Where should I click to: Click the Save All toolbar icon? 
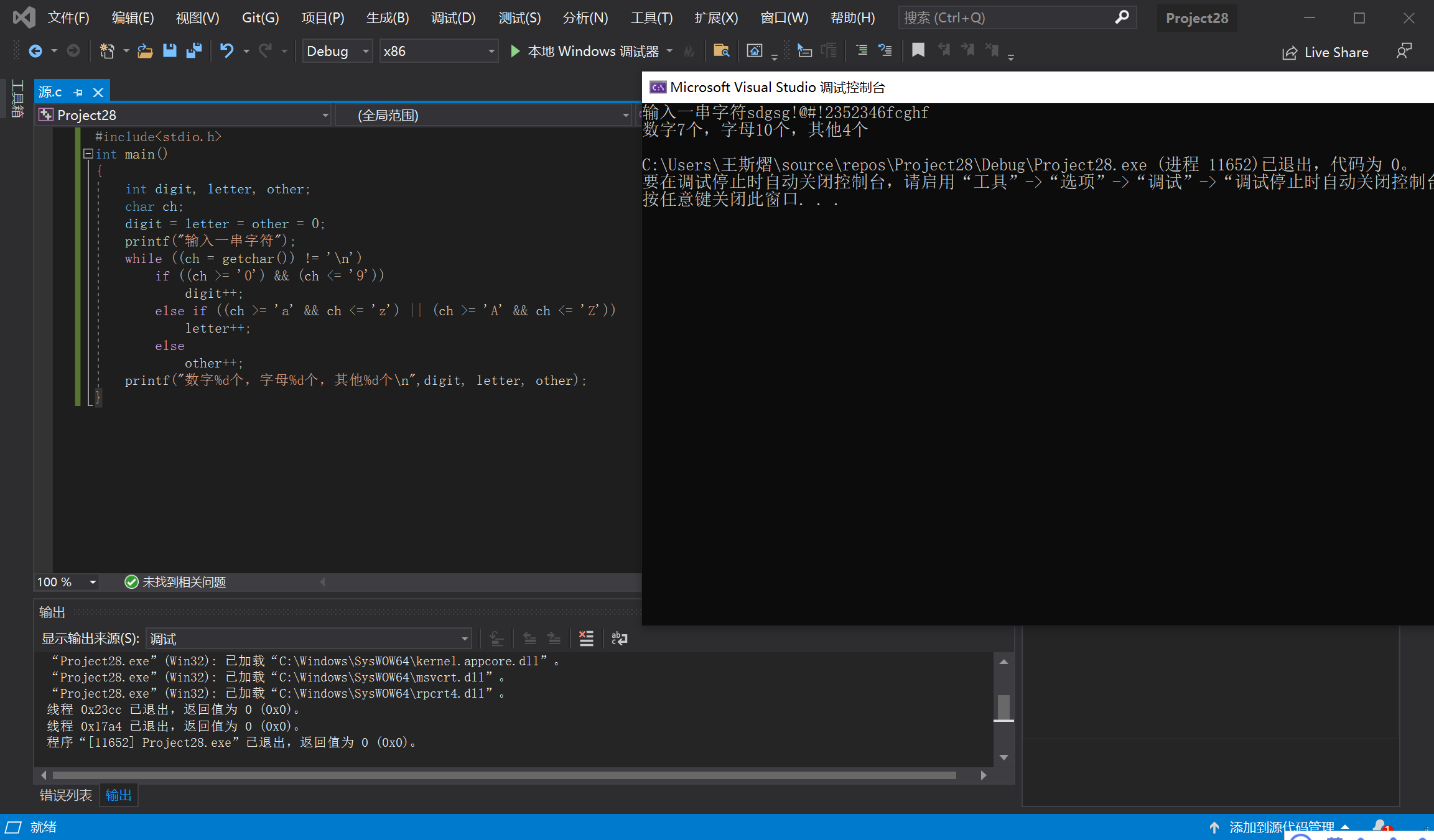(194, 51)
